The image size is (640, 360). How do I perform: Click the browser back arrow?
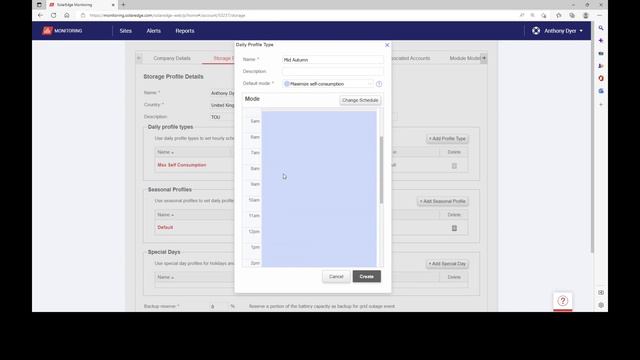click(40, 16)
